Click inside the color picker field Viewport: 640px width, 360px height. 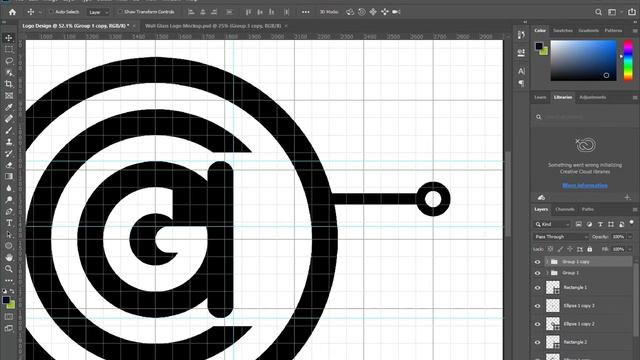583,60
